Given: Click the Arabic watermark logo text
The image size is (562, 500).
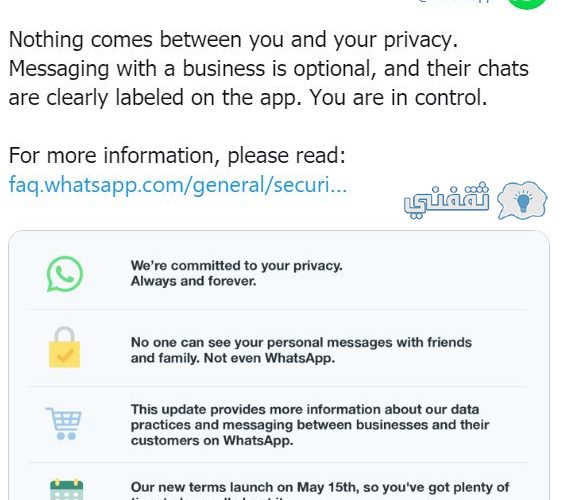Looking at the screenshot, I should pyautogui.click(x=446, y=200).
